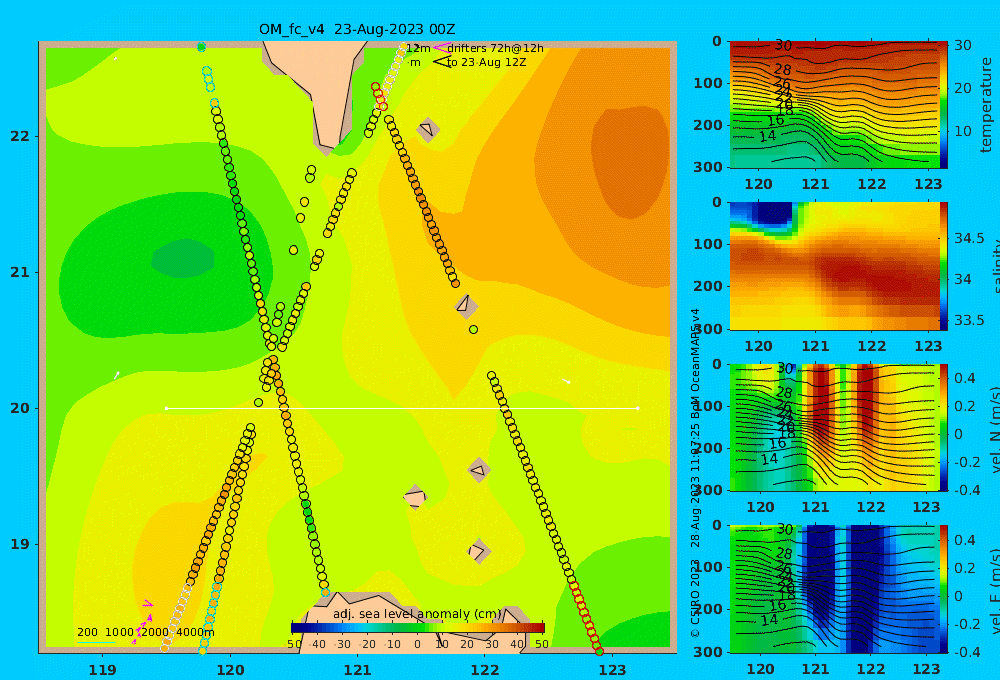The width and height of the screenshot is (1000, 680).
Task: Select the island triangle marker near 20.75N 121.85E
Action: coord(466,306)
